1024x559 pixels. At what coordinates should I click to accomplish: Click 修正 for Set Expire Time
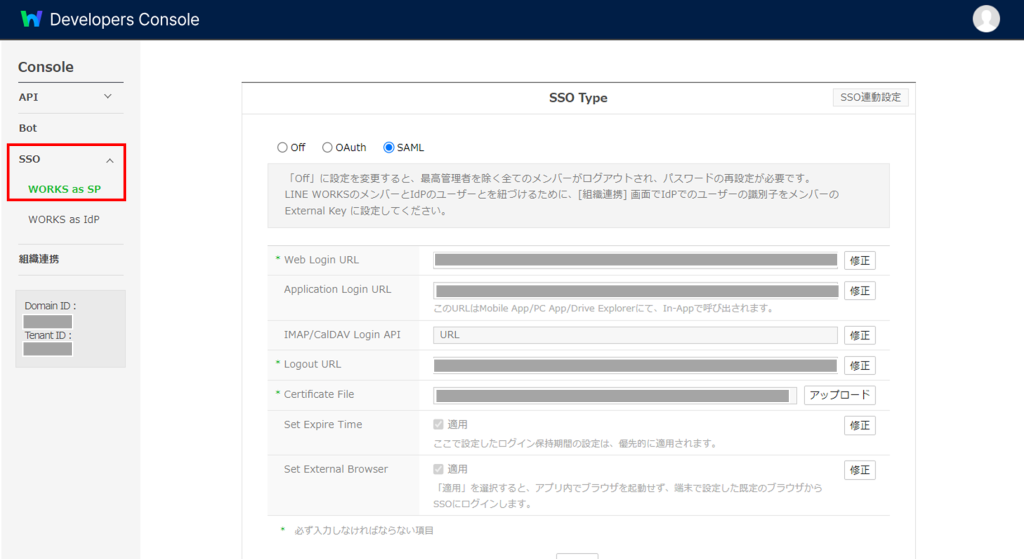pyautogui.click(x=859, y=426)
